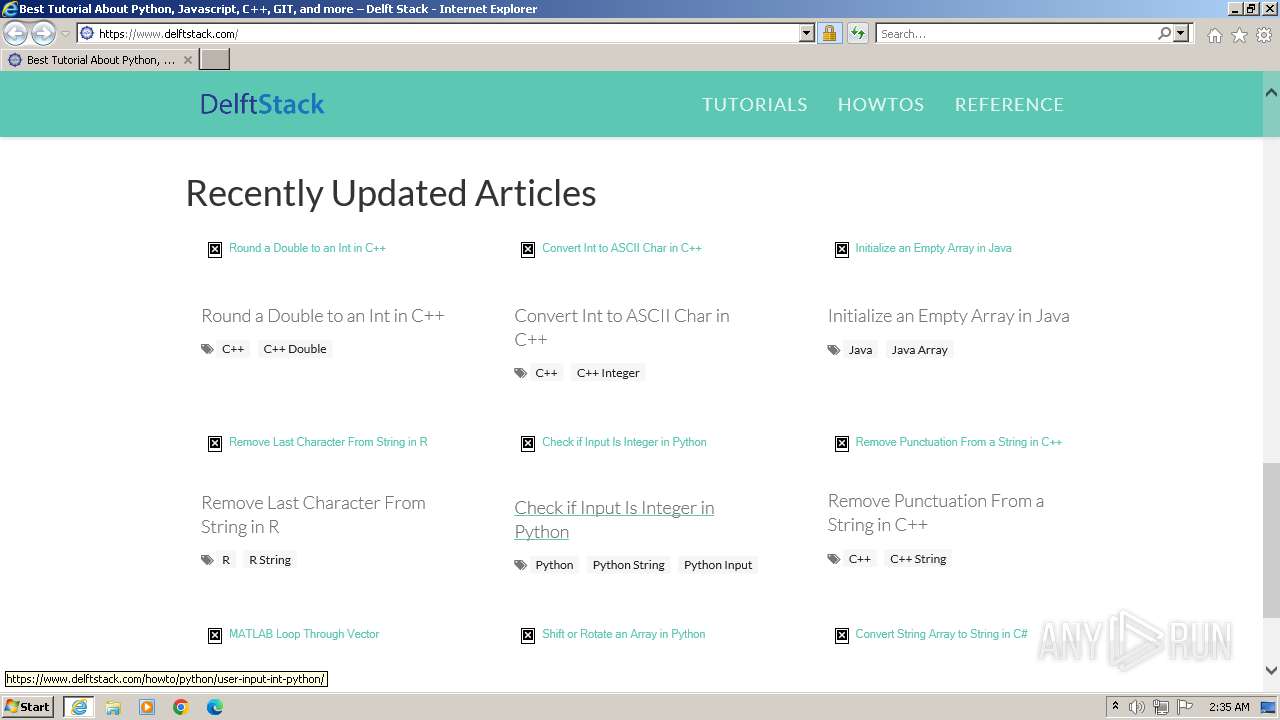Select the Python String tag
This screenshot has width=1280, height=720.
[628, 565]
